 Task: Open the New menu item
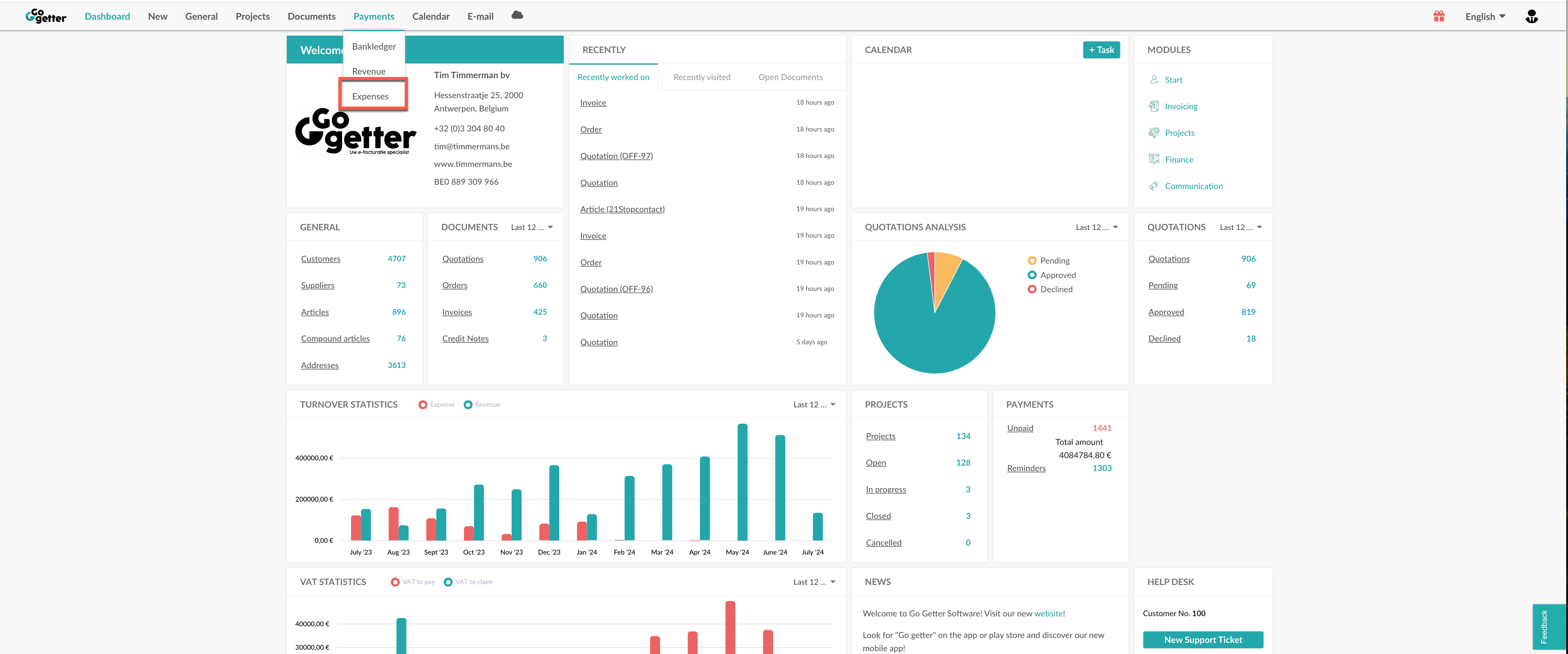[x=158, y=16]
